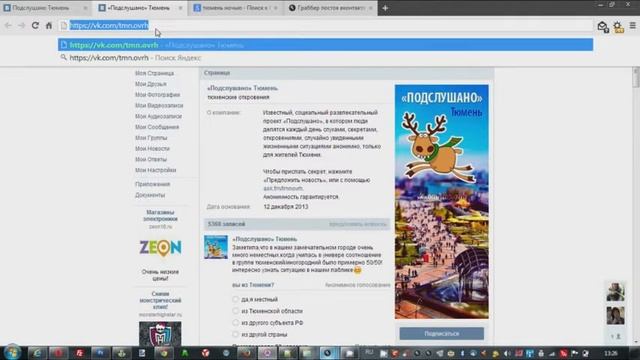Open «Мои Ответы» in sidebar

point(151,159)
